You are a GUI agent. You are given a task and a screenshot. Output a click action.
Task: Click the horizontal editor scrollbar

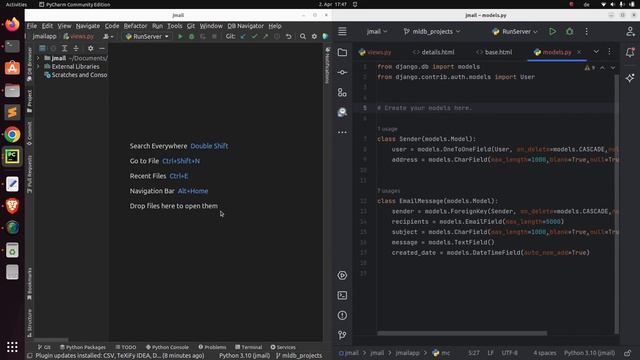tap(462, 333)
